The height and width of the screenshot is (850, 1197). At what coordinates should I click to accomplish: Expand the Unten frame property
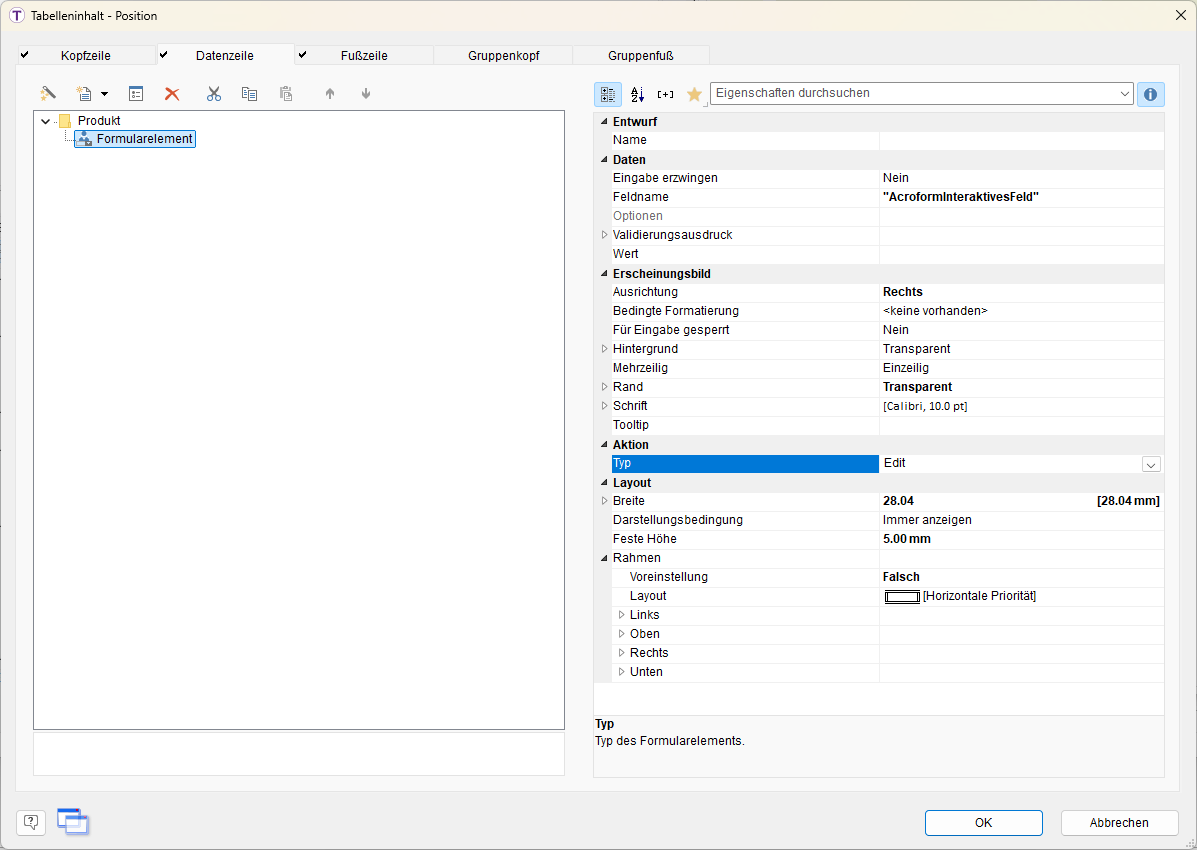[x=621, y=672]
